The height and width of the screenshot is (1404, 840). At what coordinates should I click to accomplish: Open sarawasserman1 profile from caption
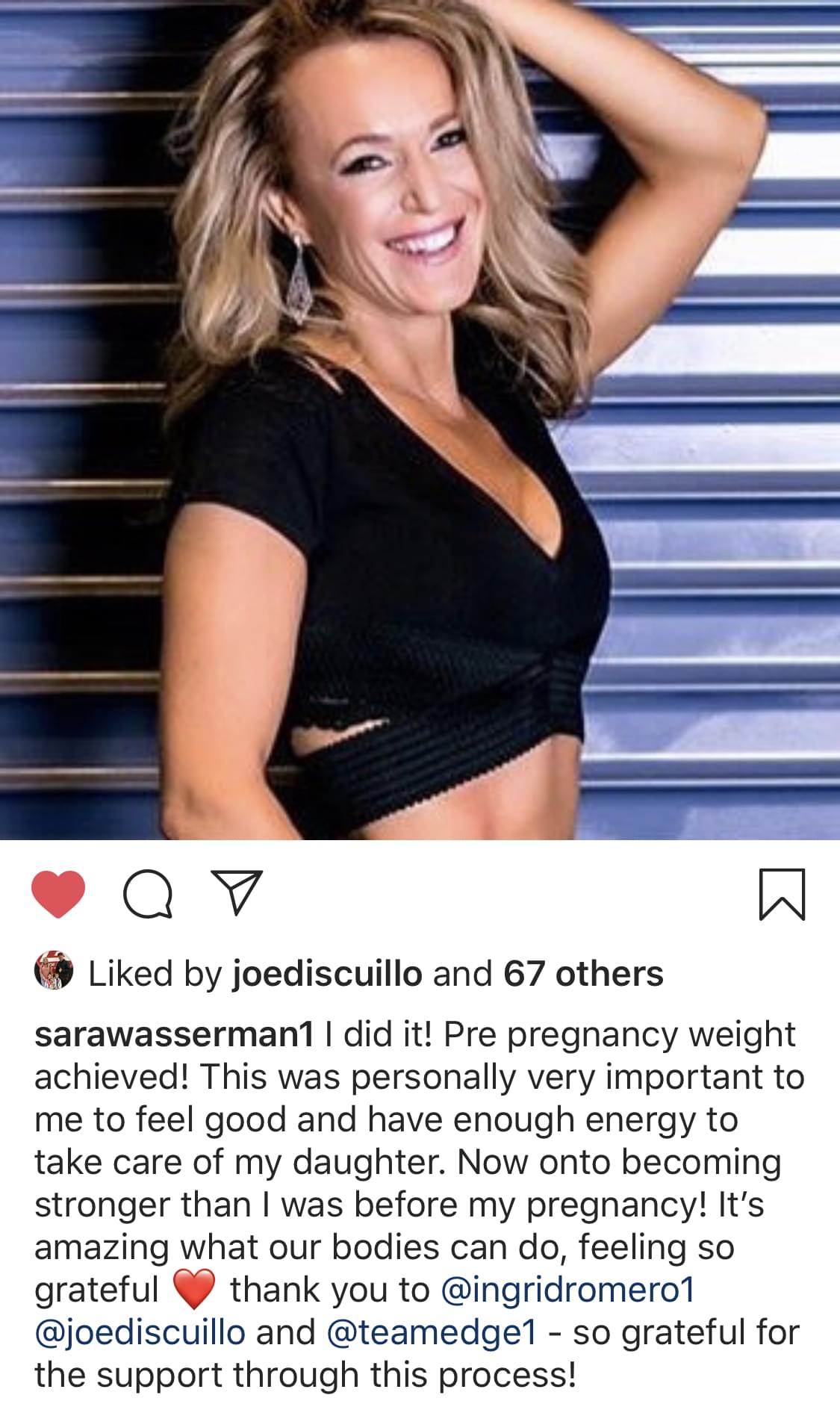pos(173,1034)
